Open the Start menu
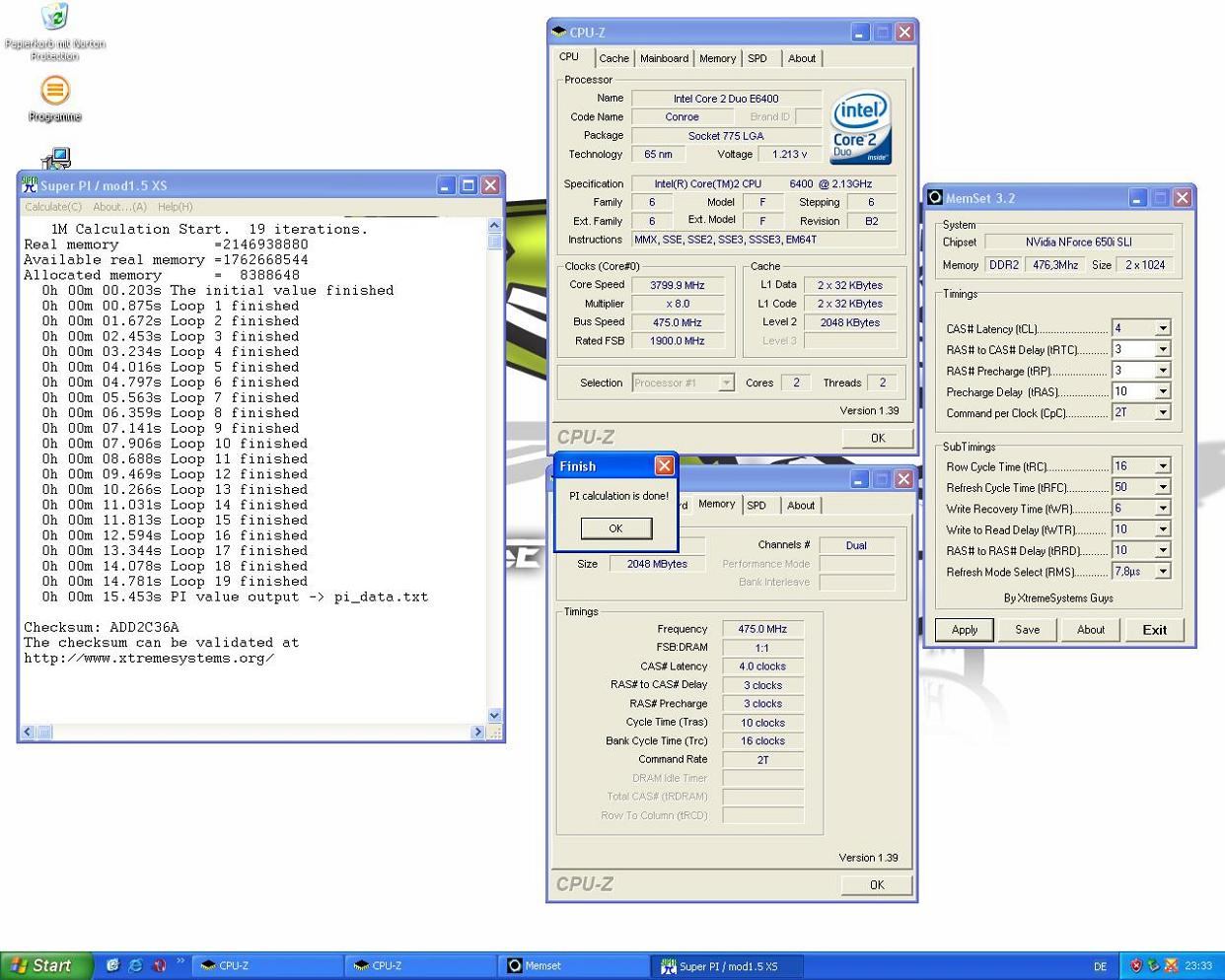The width and height of the screenshot is (1225, 980). point(47,966)
